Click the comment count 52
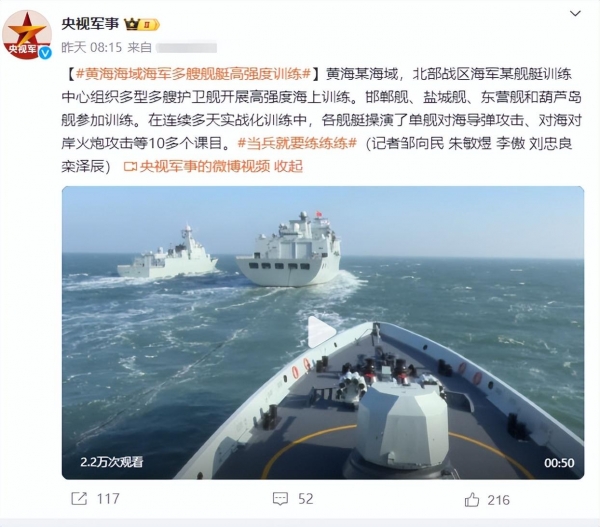Viewport: 600px width, 527px height. point(305,499)
